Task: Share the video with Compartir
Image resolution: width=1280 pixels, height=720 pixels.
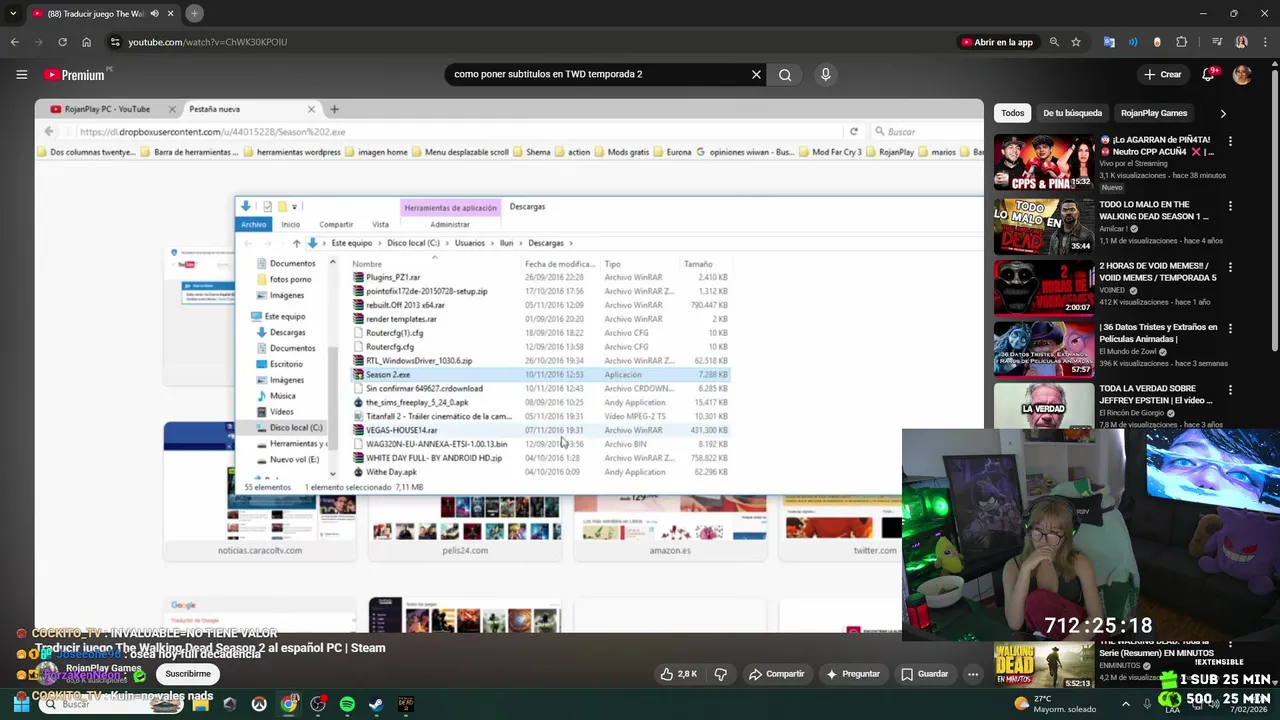Action: (776, 674)
